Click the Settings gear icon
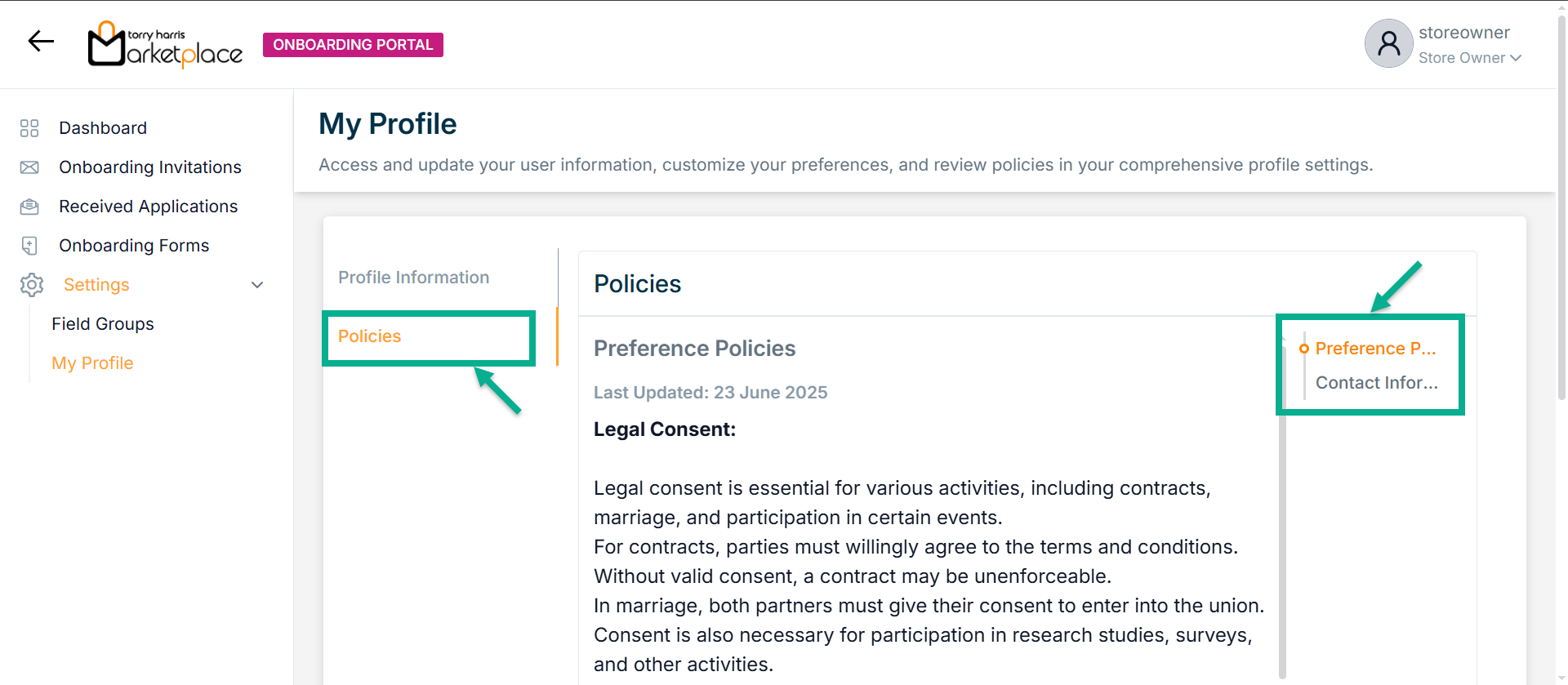 tap(32, 285)
